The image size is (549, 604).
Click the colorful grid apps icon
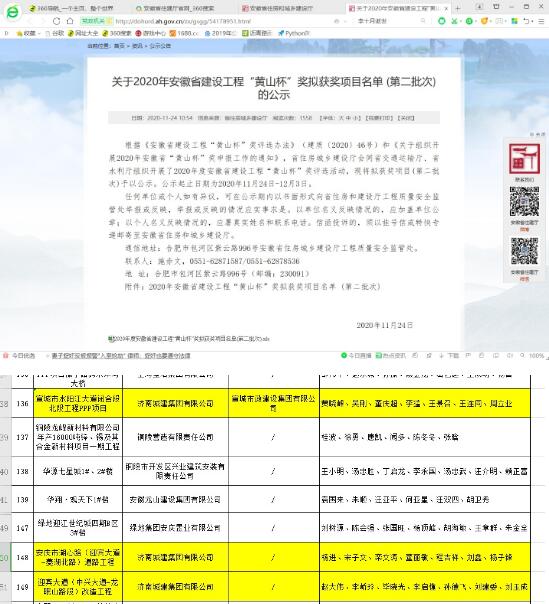pos(514,21)
